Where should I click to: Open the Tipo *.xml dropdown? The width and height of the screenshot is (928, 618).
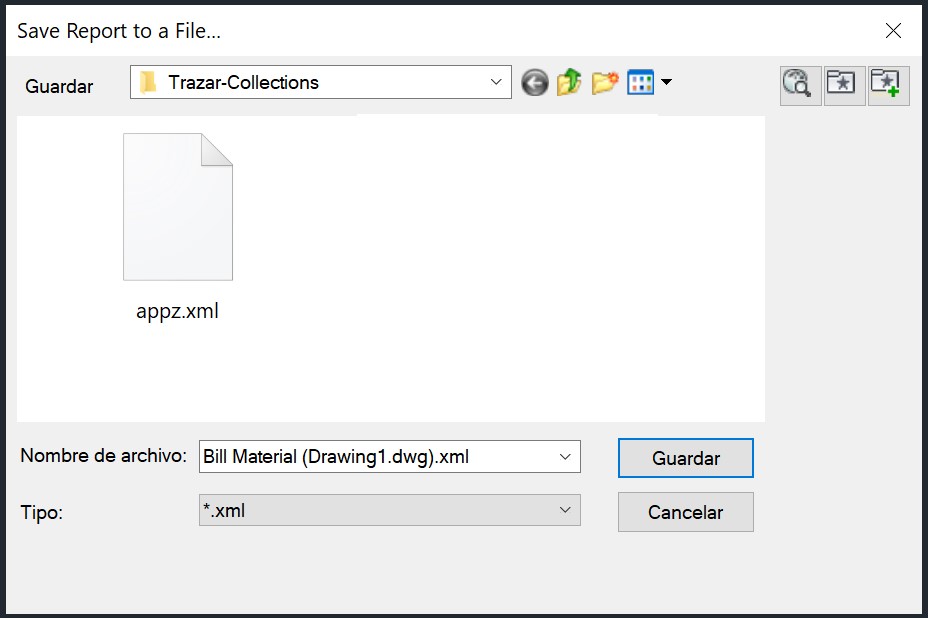566,511
